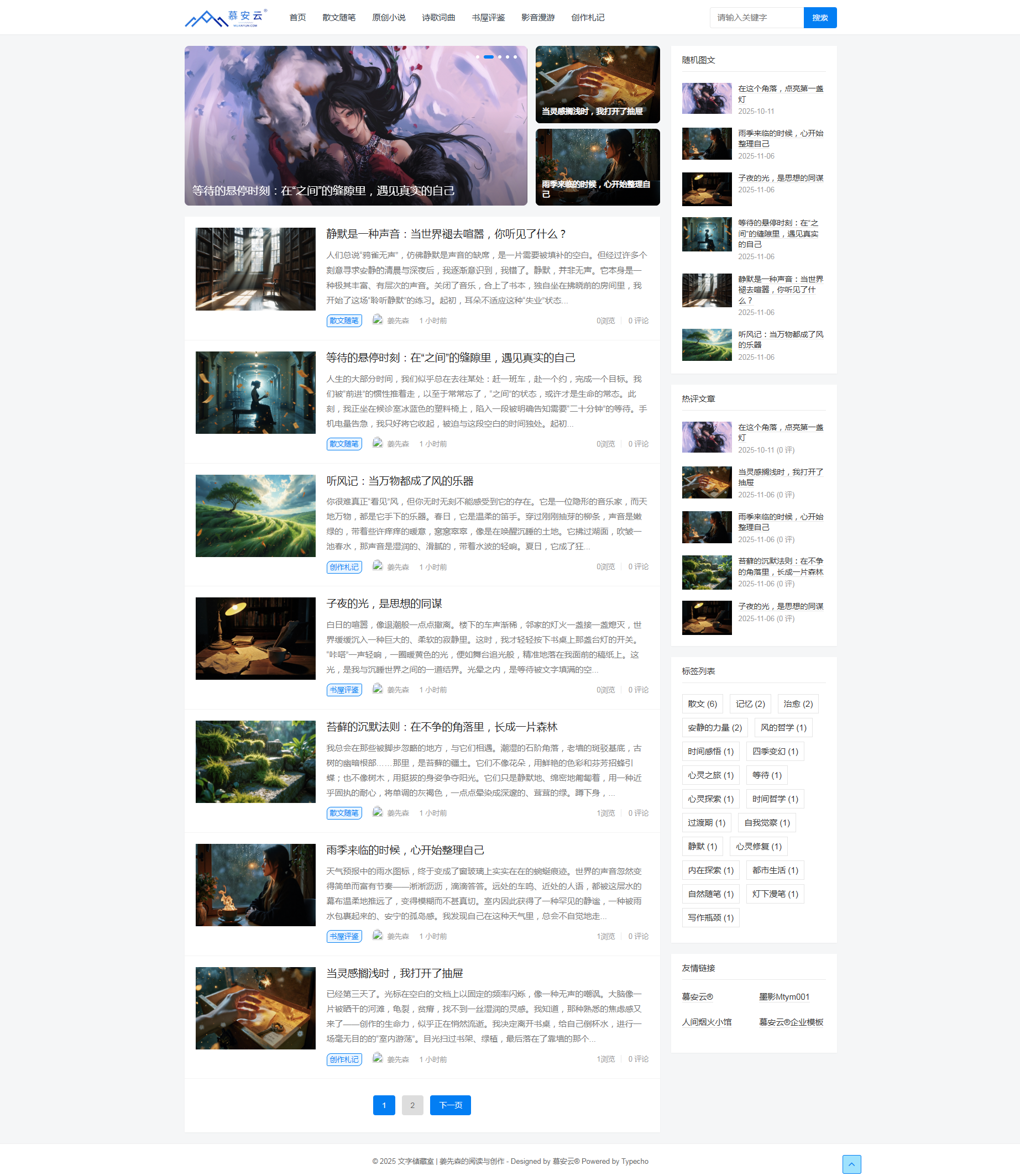Click the scroll-to-top arrow button
1020x1176 pixels.
[x=851, y=1163]
